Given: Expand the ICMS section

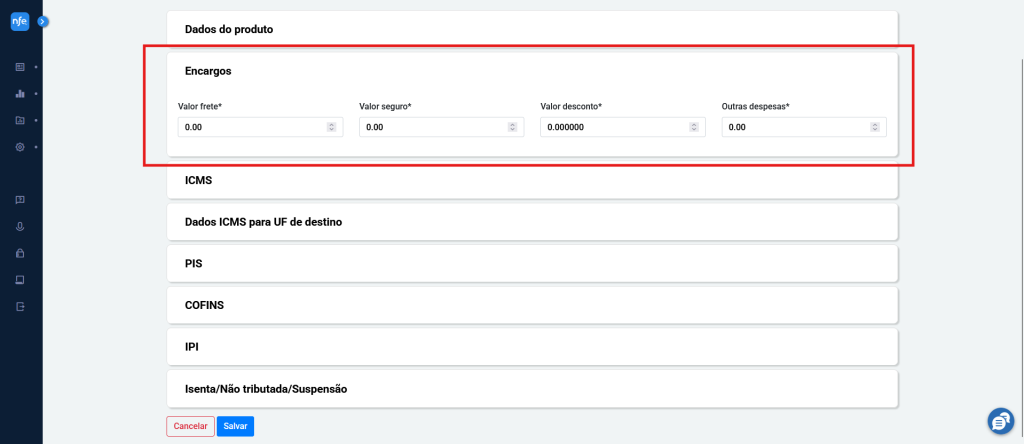Looking at the screenshot, I should point(532,180).
